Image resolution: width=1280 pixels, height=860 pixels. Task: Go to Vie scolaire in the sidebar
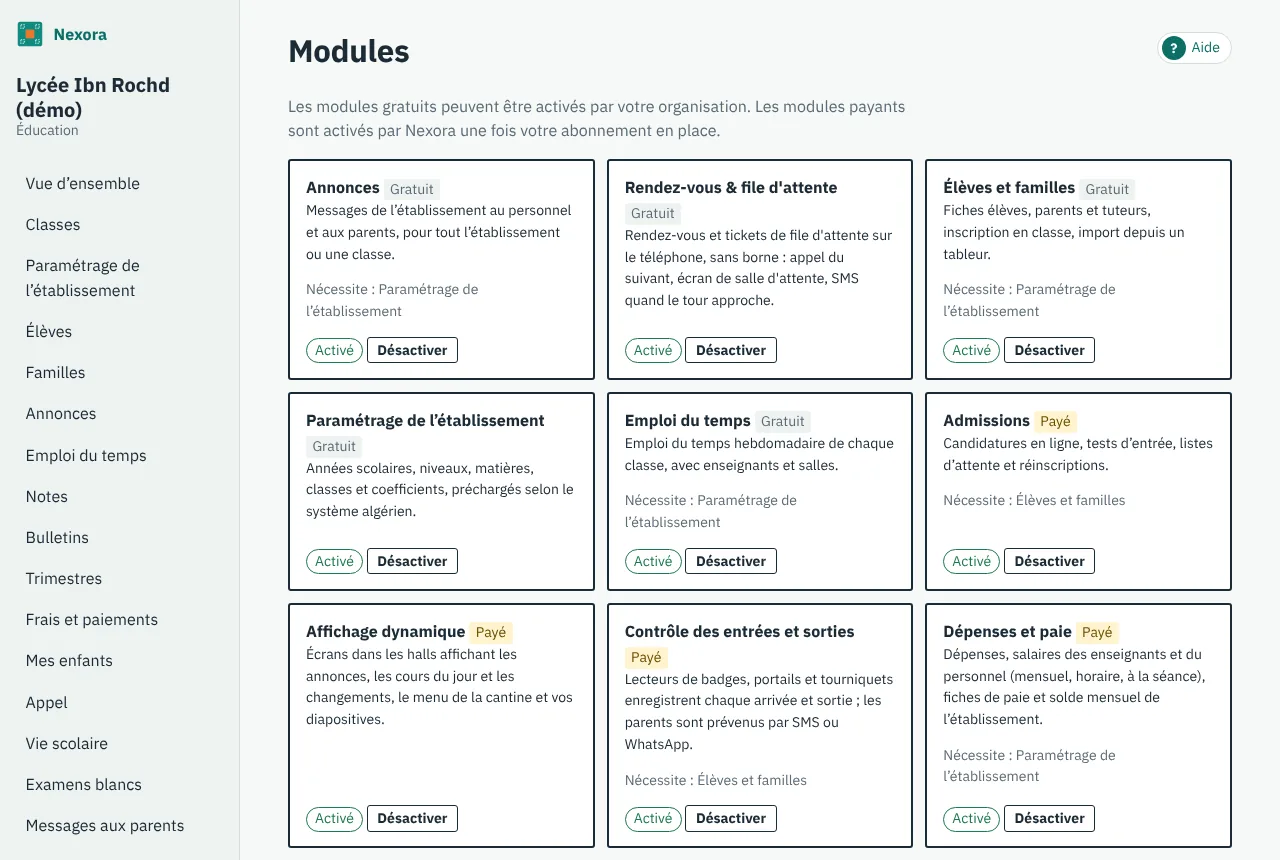point(67,743)
